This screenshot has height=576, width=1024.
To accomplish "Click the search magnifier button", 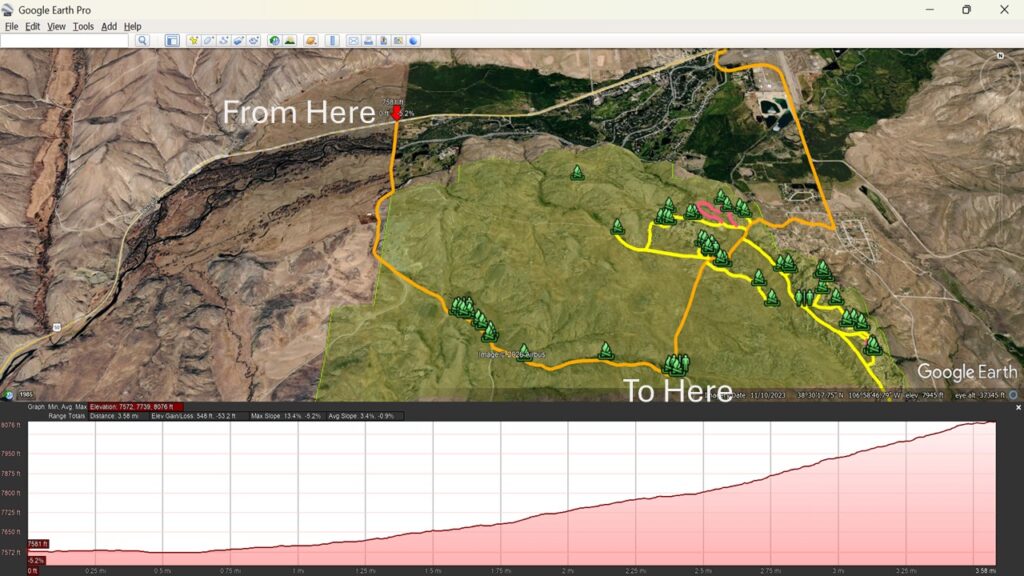I will tap(142, 40).
